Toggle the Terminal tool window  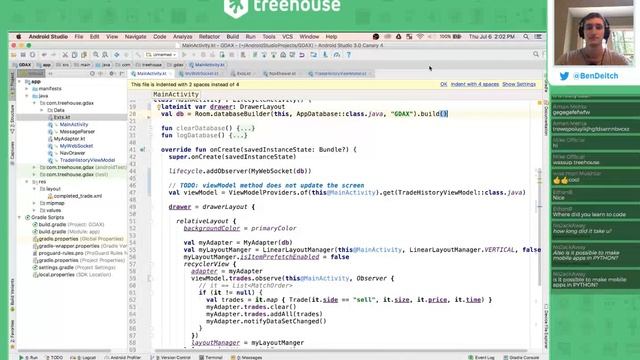211,358
